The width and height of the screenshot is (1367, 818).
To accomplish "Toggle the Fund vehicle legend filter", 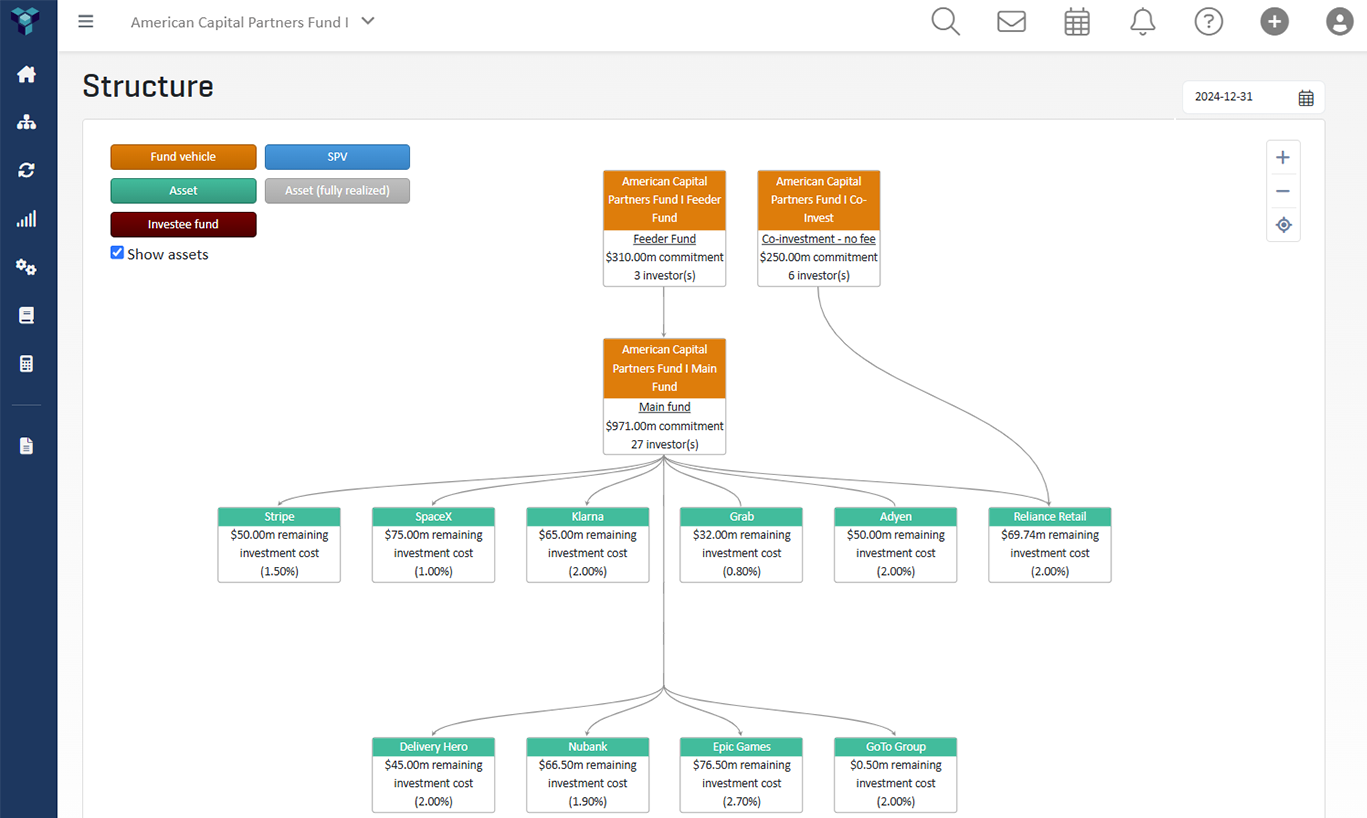I will 183,157.
